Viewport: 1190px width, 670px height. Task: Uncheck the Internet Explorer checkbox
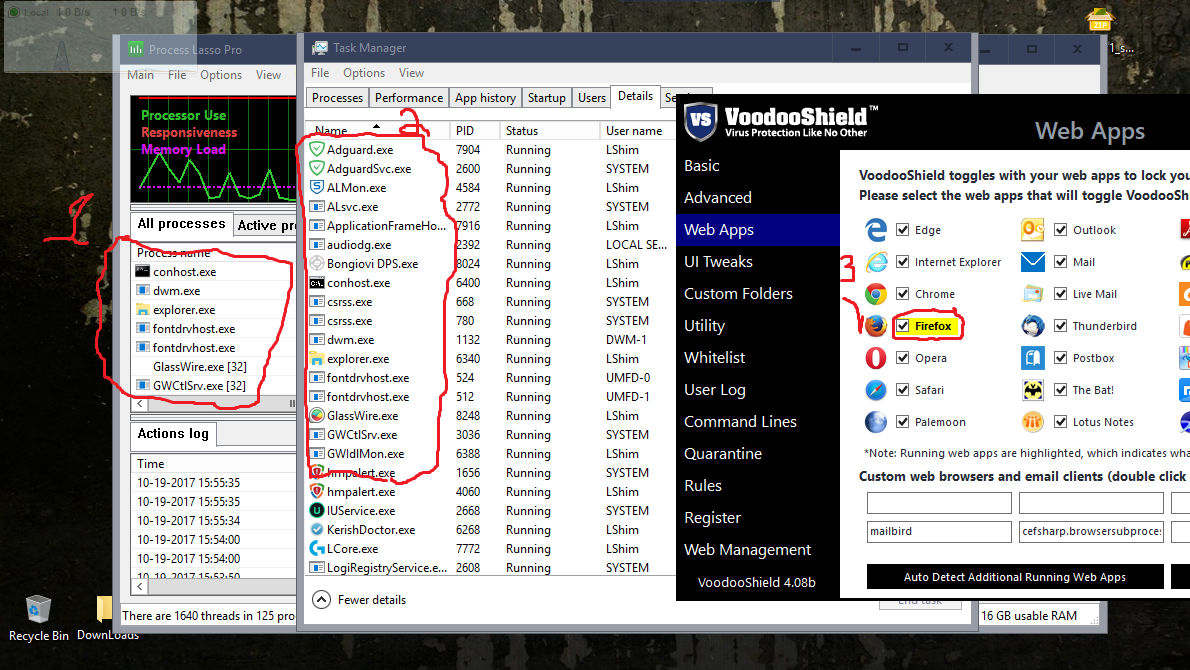(902, 262)
